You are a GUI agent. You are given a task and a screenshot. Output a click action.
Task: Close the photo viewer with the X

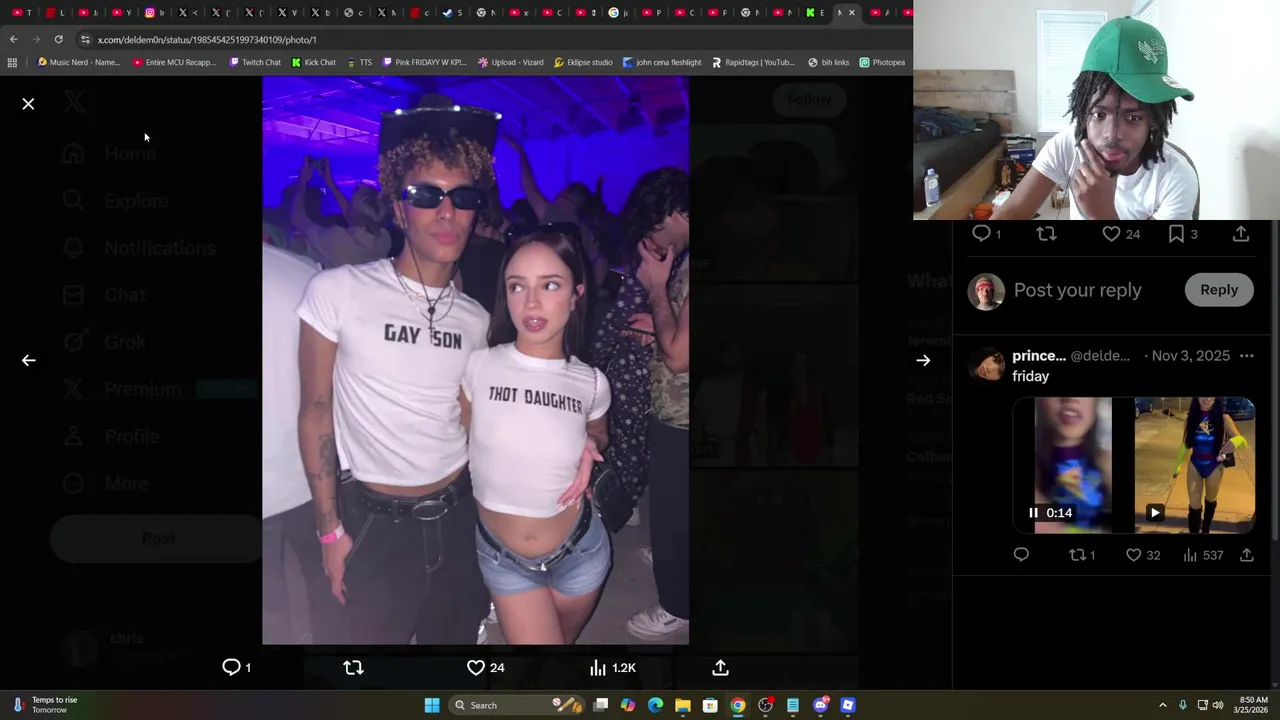click(x=28, y=104)
